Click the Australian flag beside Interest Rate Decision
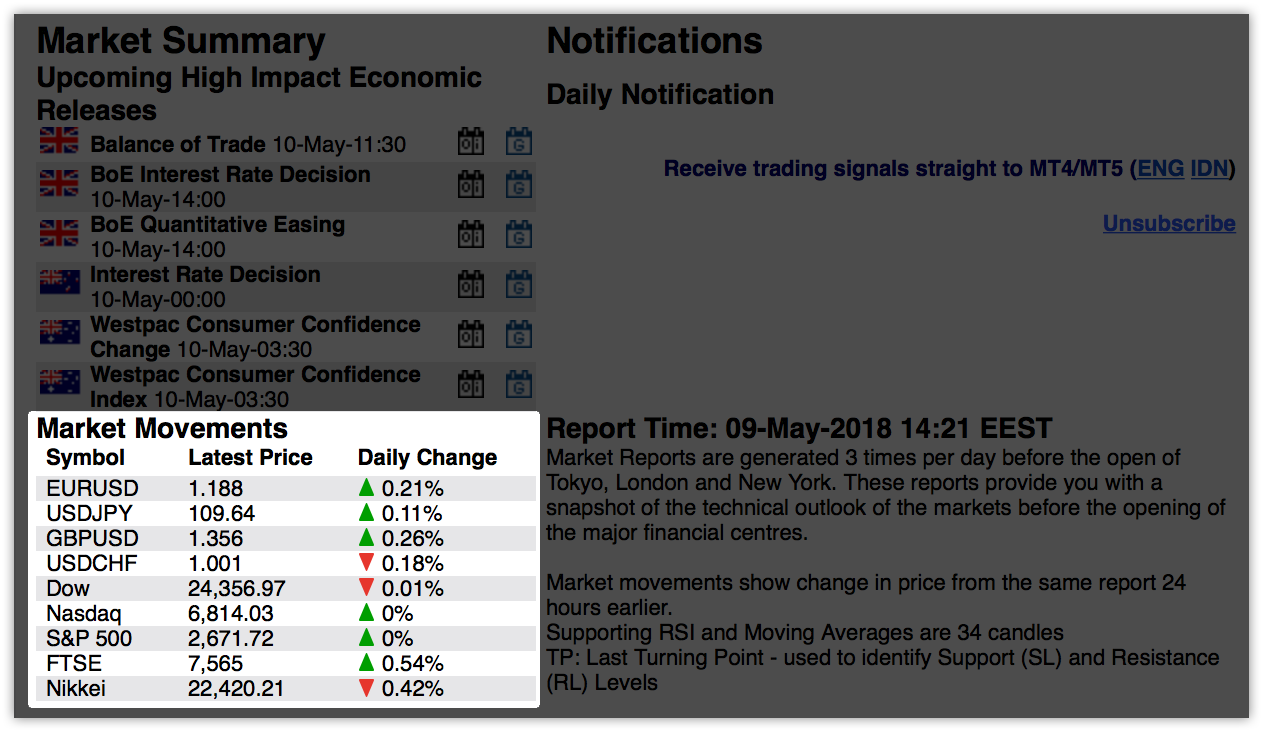The width and height of the screenshot is (1263, 732). click(x=59, y=282)
